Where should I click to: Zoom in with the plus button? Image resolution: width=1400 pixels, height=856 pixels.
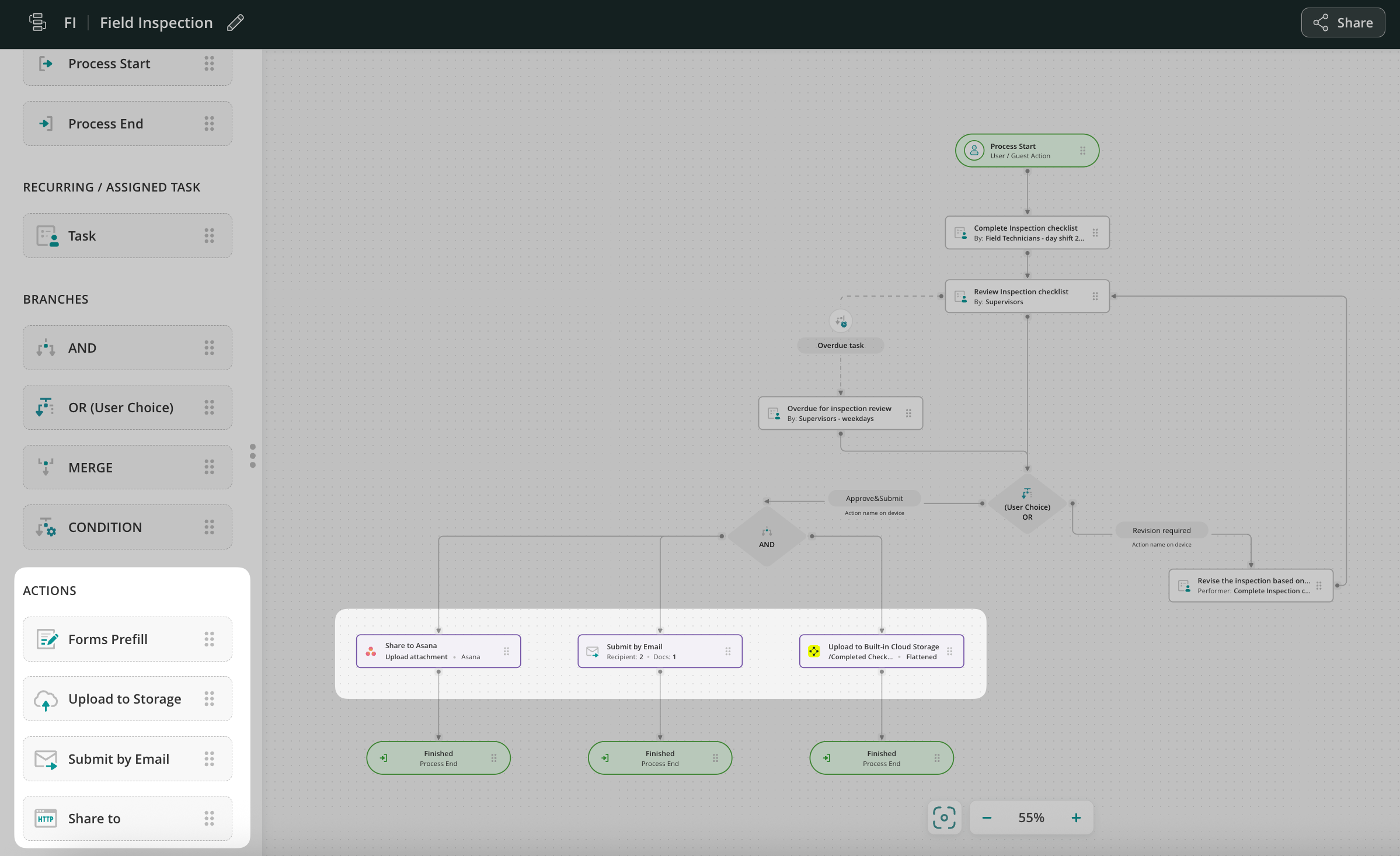click(x=1076, y=817)
